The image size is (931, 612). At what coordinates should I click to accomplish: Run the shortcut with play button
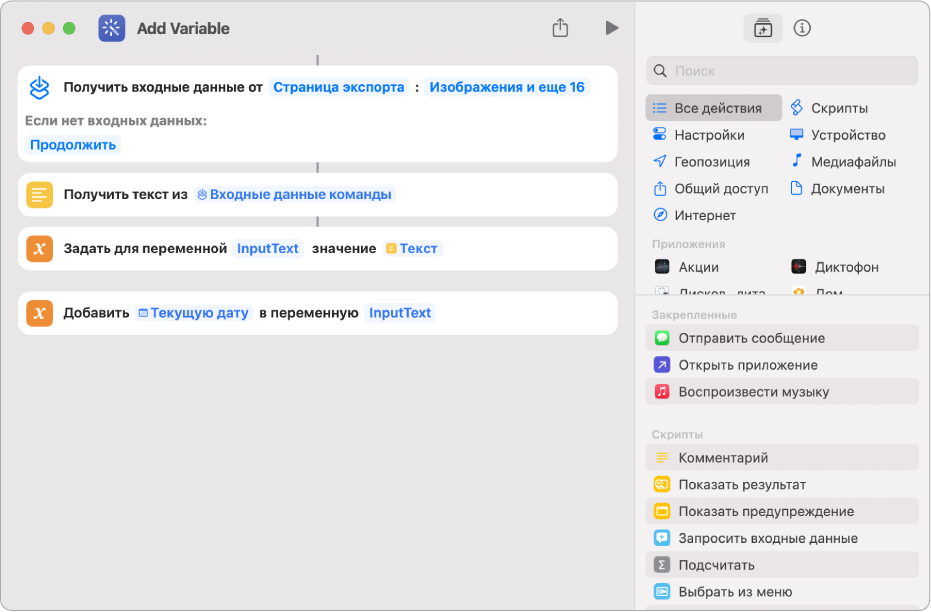(x=612, y=28)
